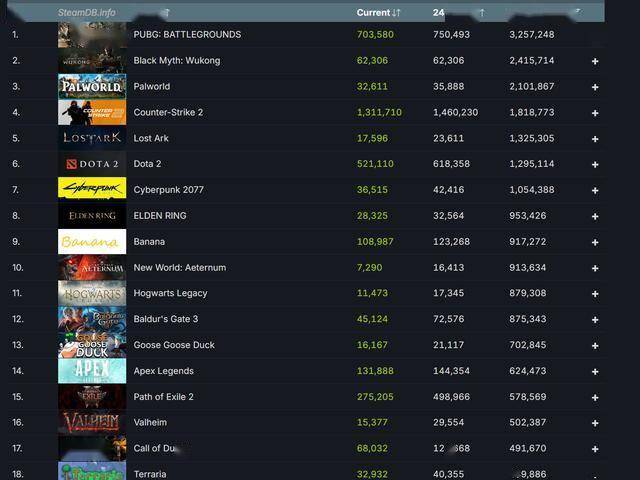Click the Valheim banner thumbnail
The image size is (640, 480).
point(92,422)
